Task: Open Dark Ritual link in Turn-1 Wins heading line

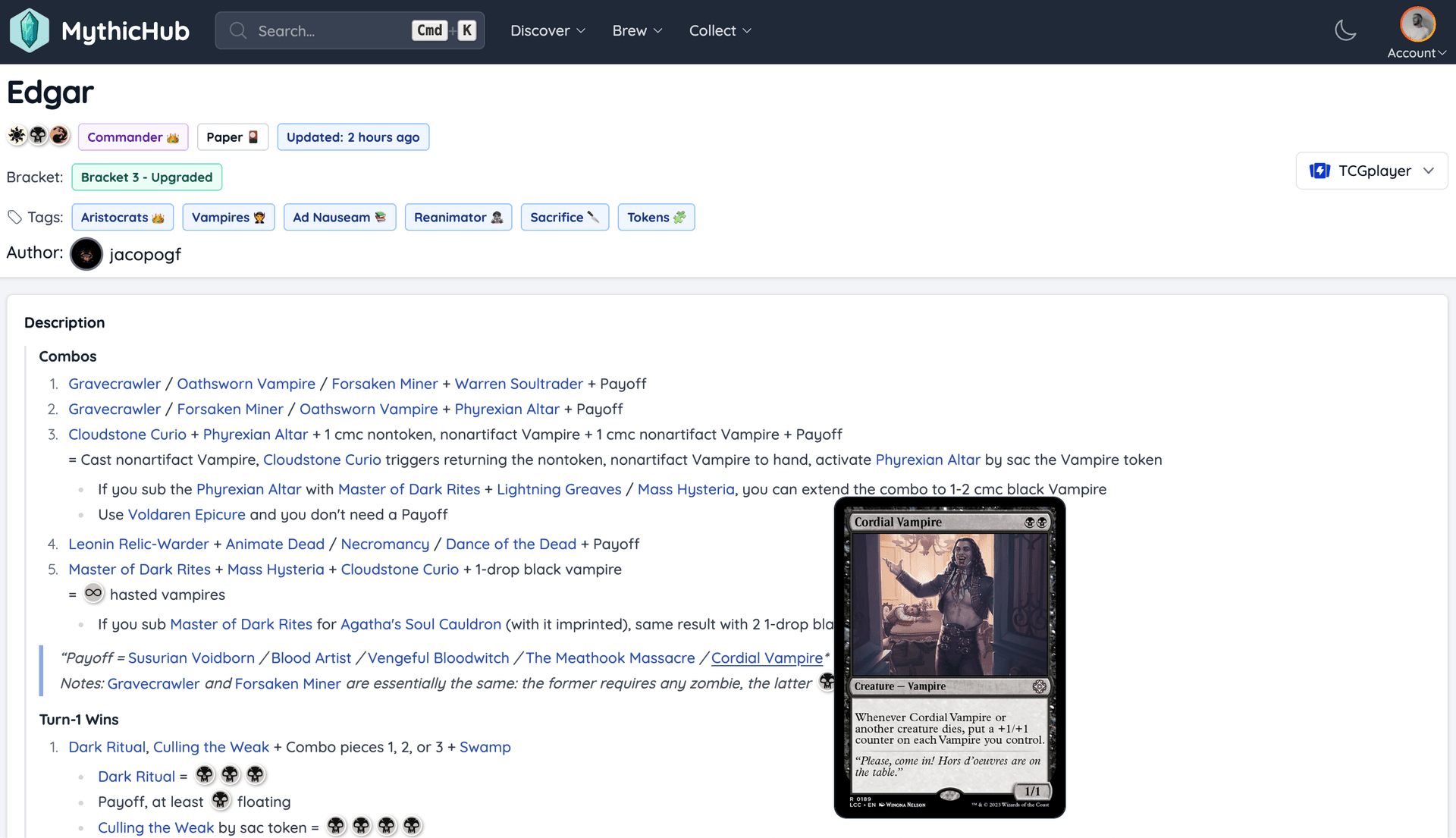Action: 106,747
